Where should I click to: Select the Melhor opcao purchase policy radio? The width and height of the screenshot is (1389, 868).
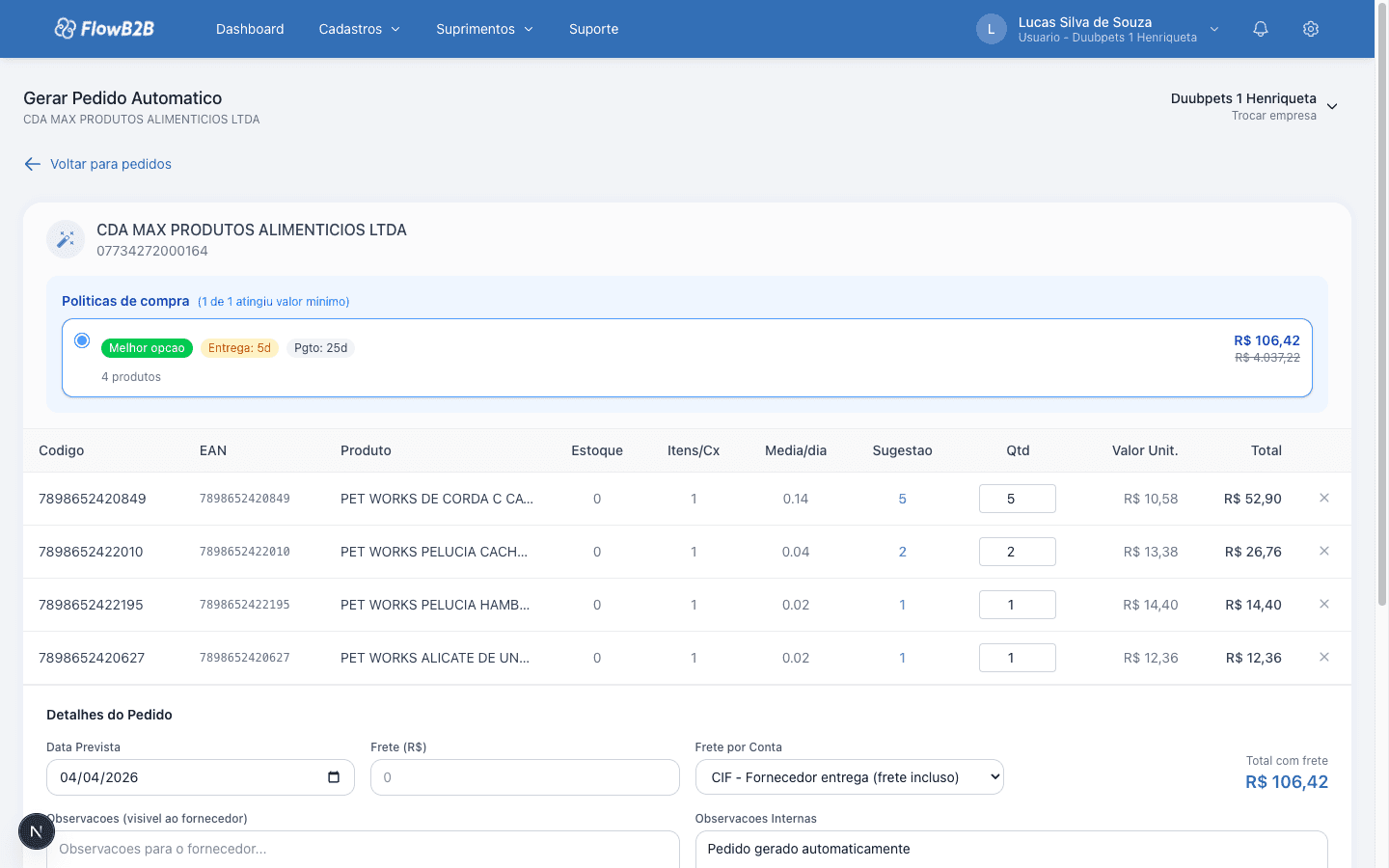(82, 340)
